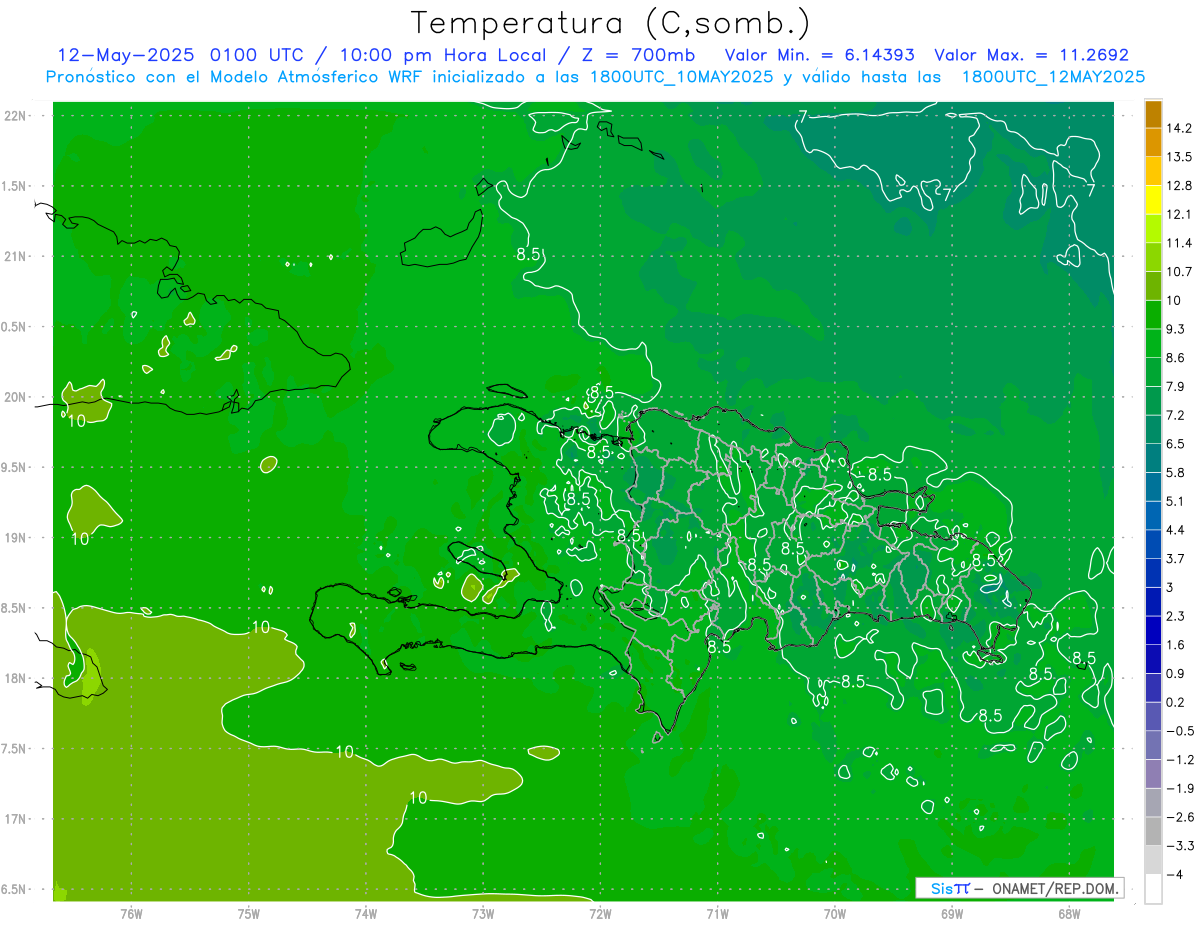Click the 71W longitude axis label

pos(717,913)
